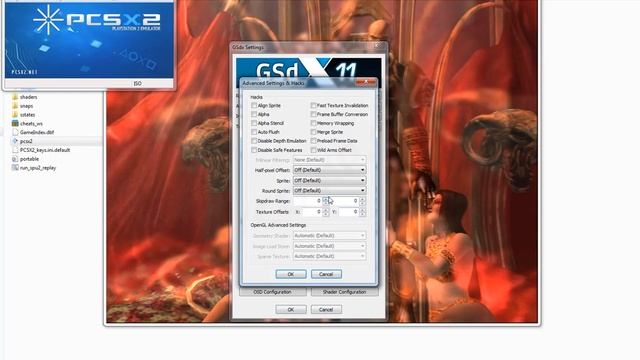Image resolution: width=640 pixels, height=360 pixels.
Task: Click the shaders folder name
Action: [x=29, y=97]
